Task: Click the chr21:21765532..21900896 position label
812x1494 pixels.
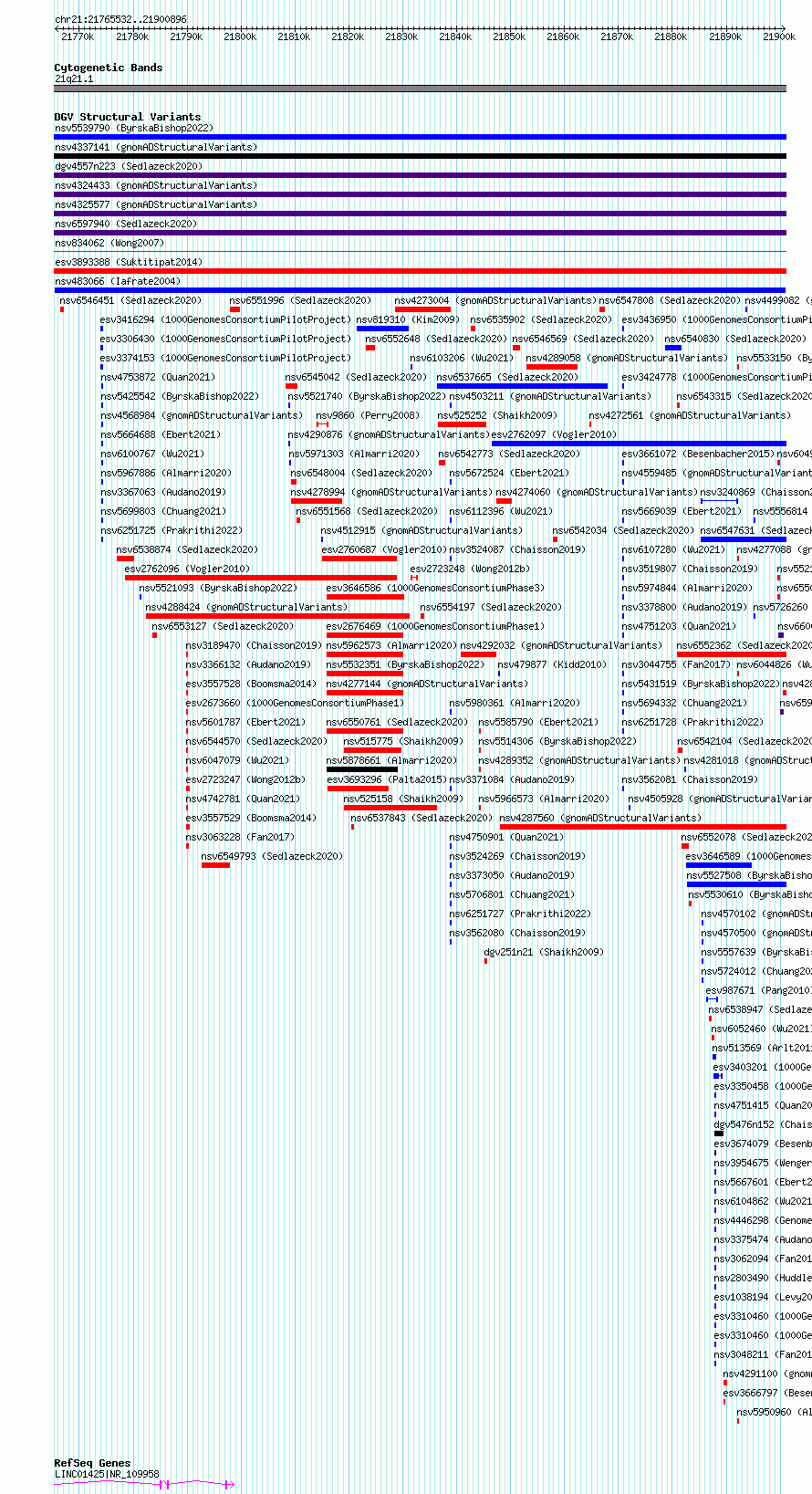Action: pyautogui.click(x=120, y=19)
